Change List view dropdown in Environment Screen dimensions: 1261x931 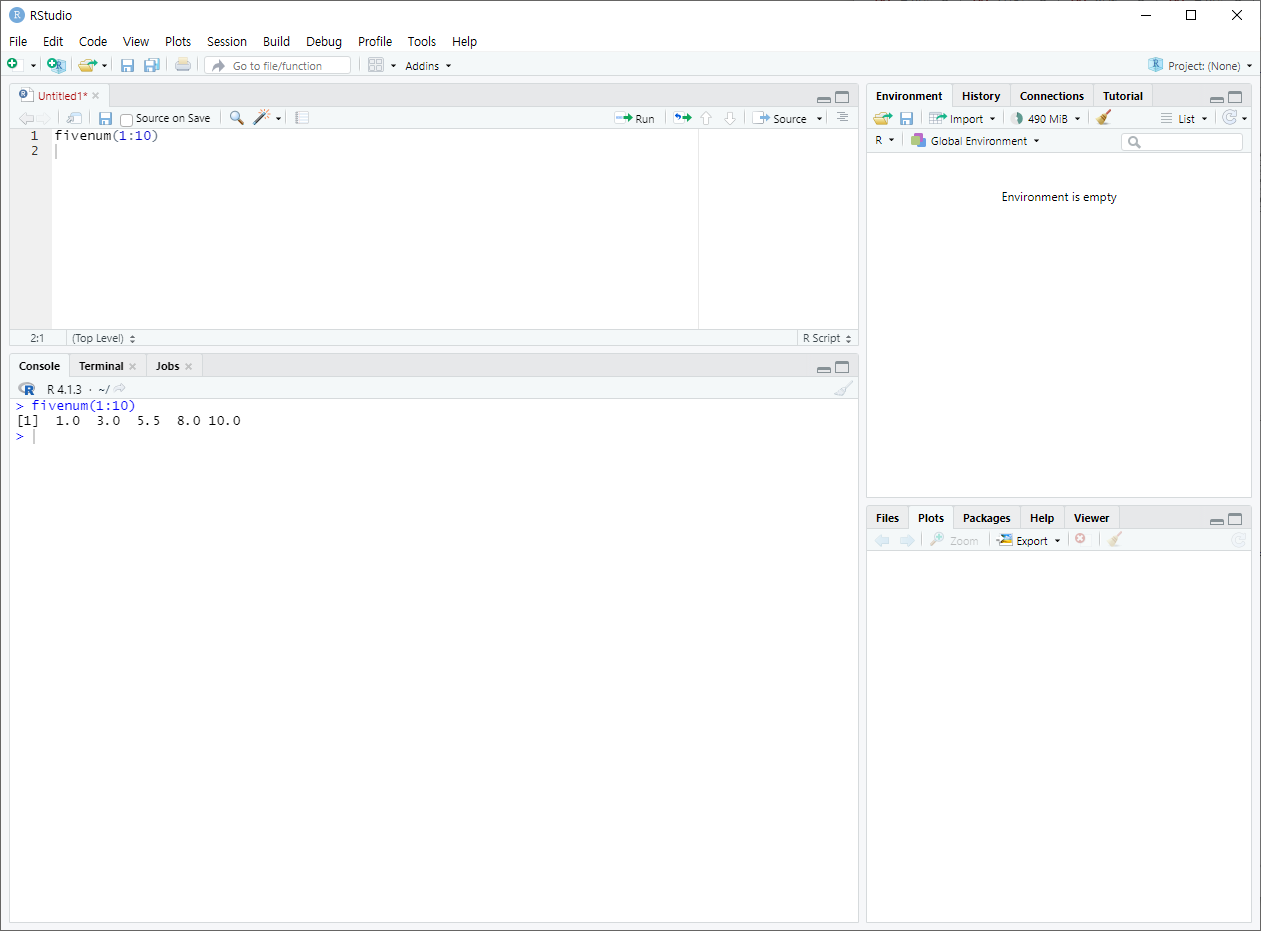pyautogui.click(x=1185, y=118)
